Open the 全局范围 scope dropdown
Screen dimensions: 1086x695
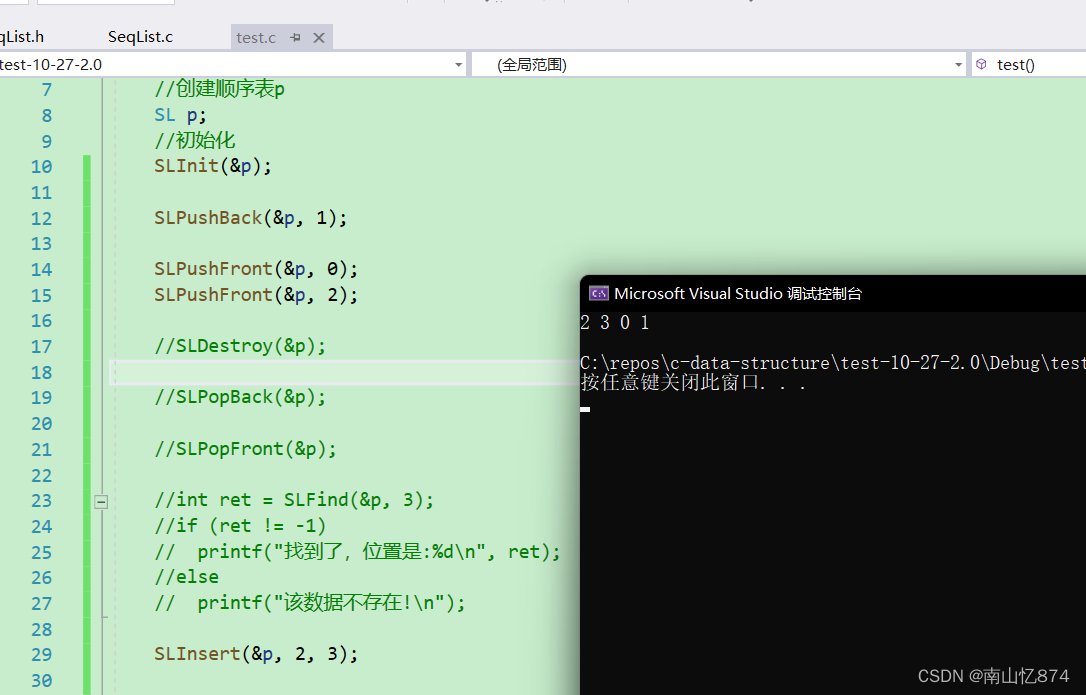(x=959, y=65)
